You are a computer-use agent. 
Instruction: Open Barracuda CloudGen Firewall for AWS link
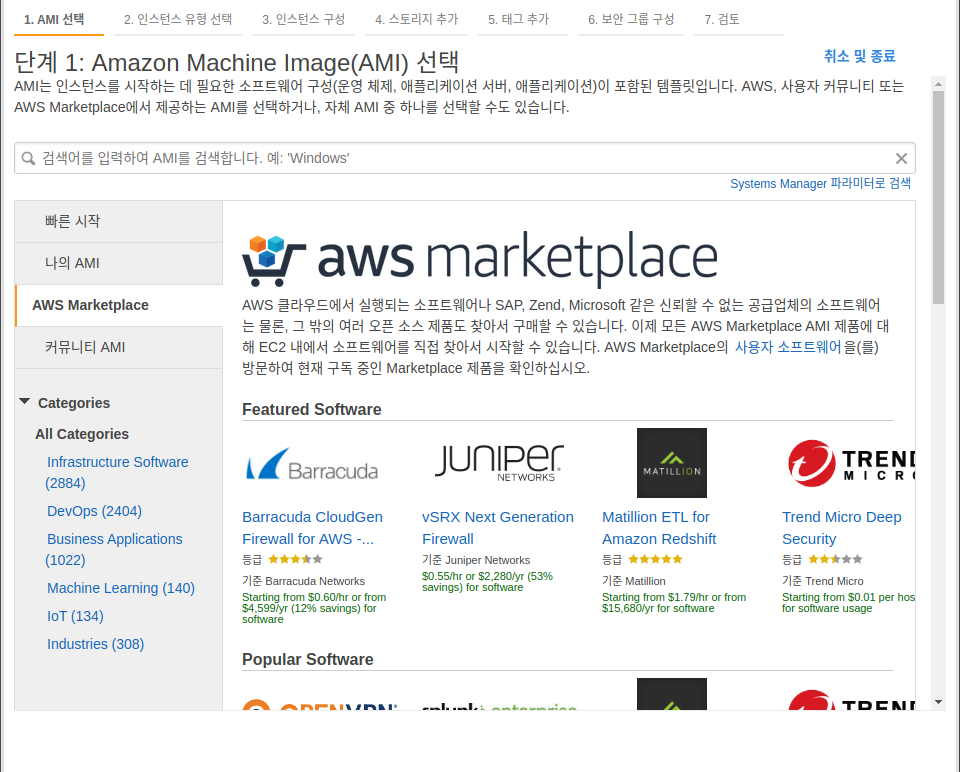point(312,528)
